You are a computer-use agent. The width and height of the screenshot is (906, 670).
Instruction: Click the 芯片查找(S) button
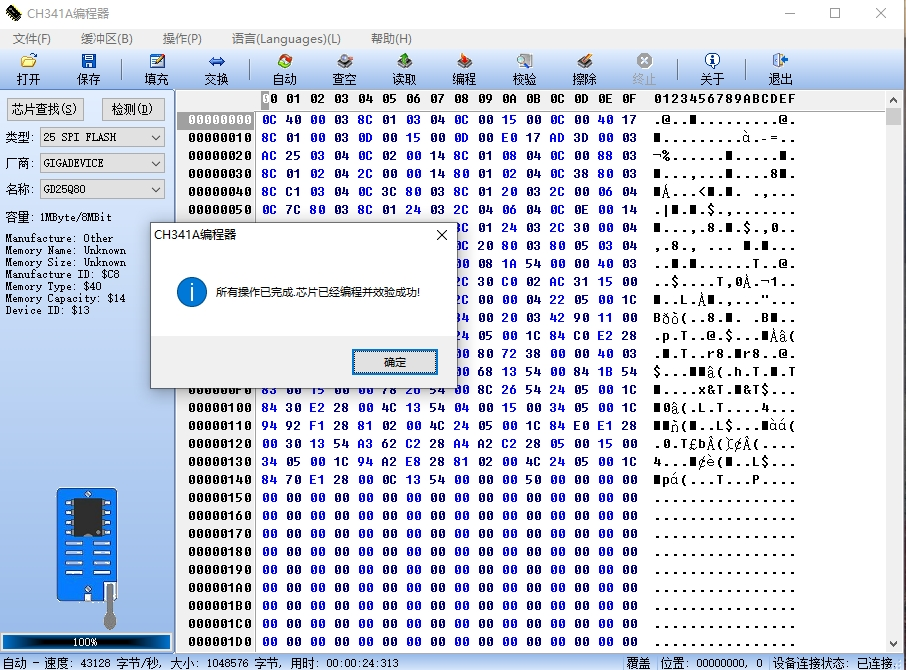pyautogui.click(x=44, y=109)
